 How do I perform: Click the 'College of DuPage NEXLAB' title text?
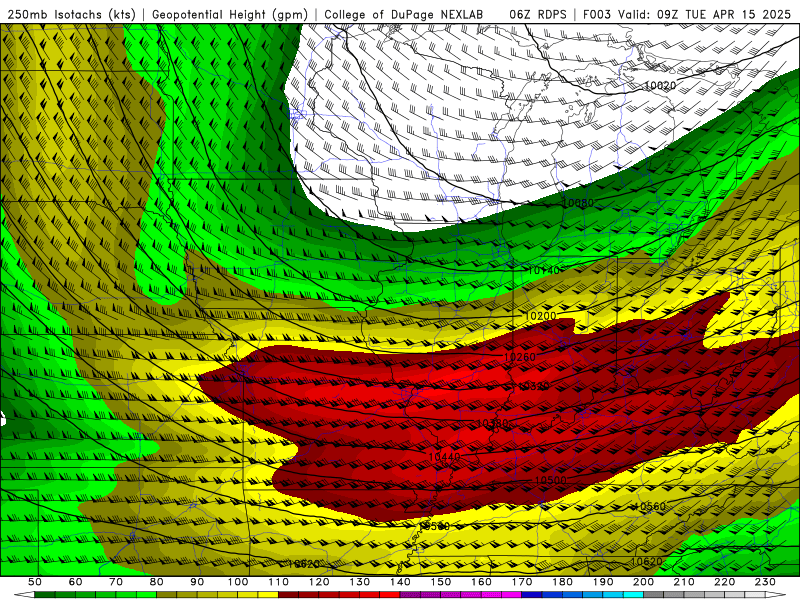404,14
